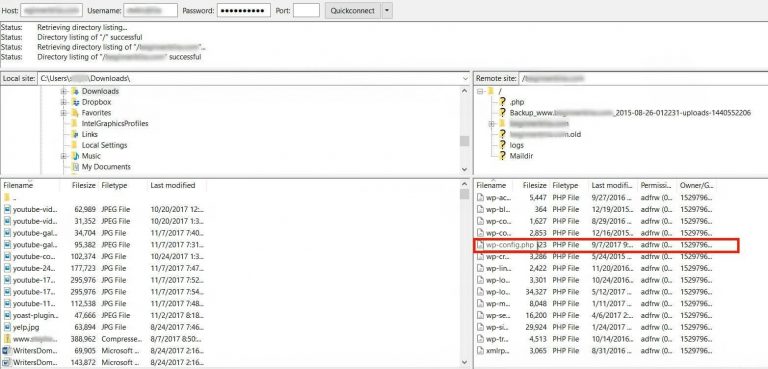Click the Dropbox folder icon in local tree
This screenshot has height=369, width=768.
click(75, 102)
